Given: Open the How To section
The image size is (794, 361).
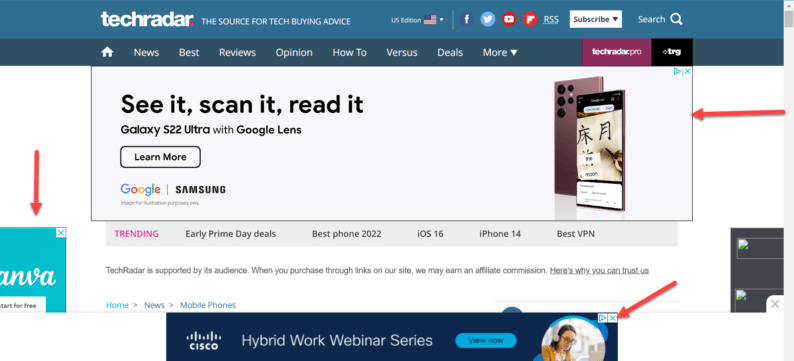Looking at the screenshot, I should click(349, 52).
